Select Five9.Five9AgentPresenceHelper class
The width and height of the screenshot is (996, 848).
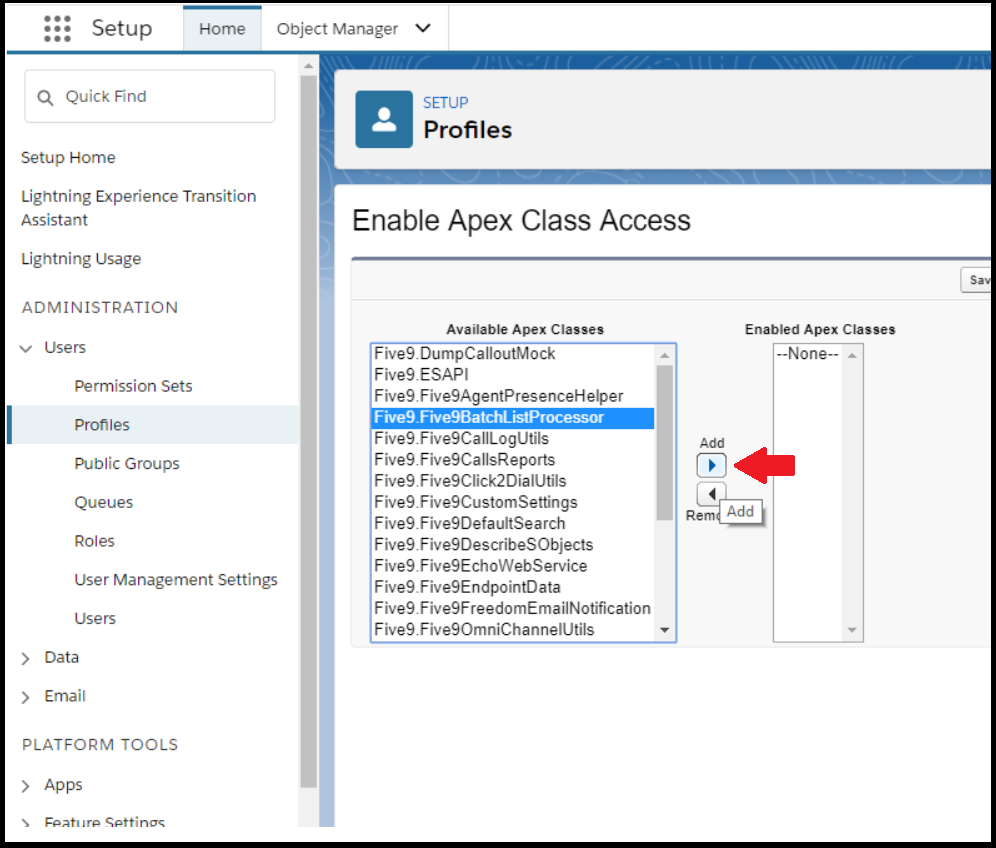coord(513,396)
